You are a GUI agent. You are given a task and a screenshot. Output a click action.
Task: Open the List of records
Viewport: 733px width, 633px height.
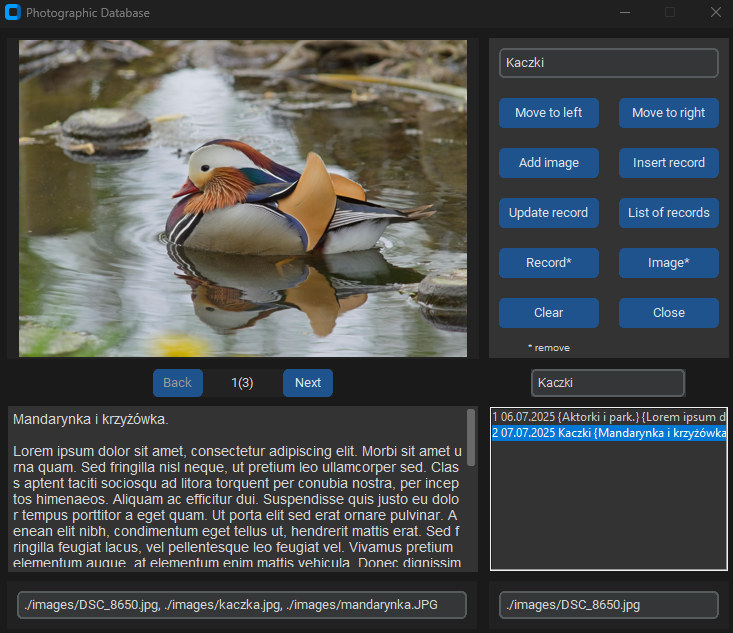(668, 213)
